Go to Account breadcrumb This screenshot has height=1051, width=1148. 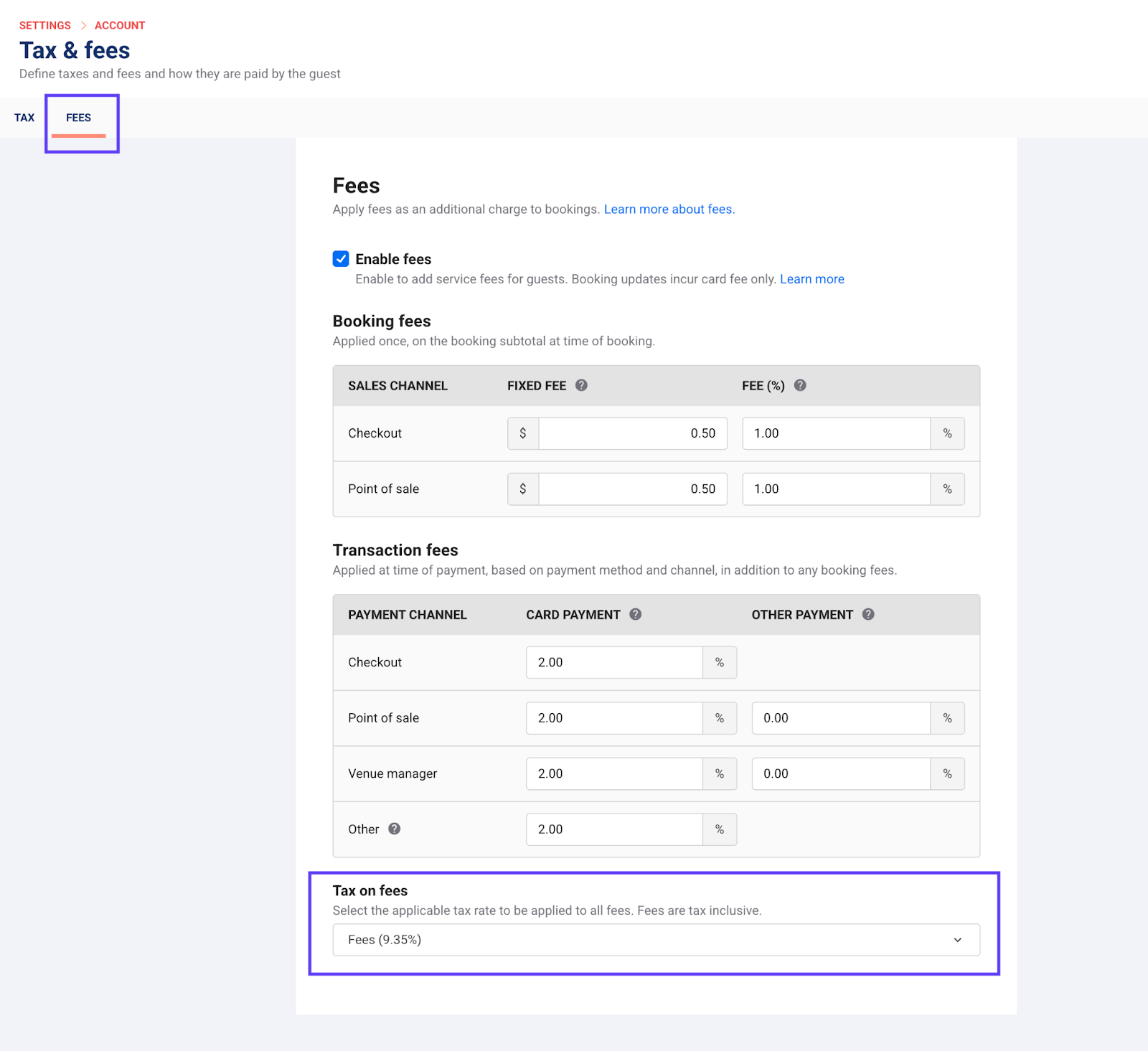pyautogui.click(x=120, y=25)
